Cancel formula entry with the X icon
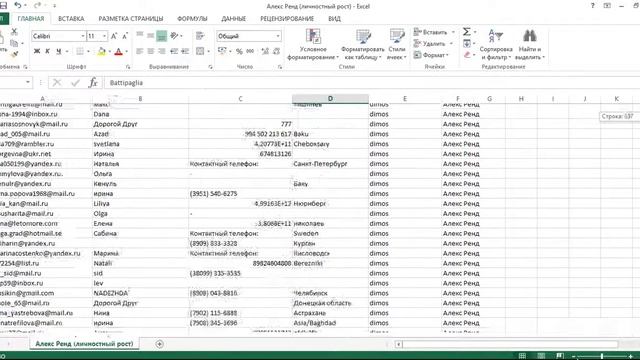640x360 pixels. point(57,83)
